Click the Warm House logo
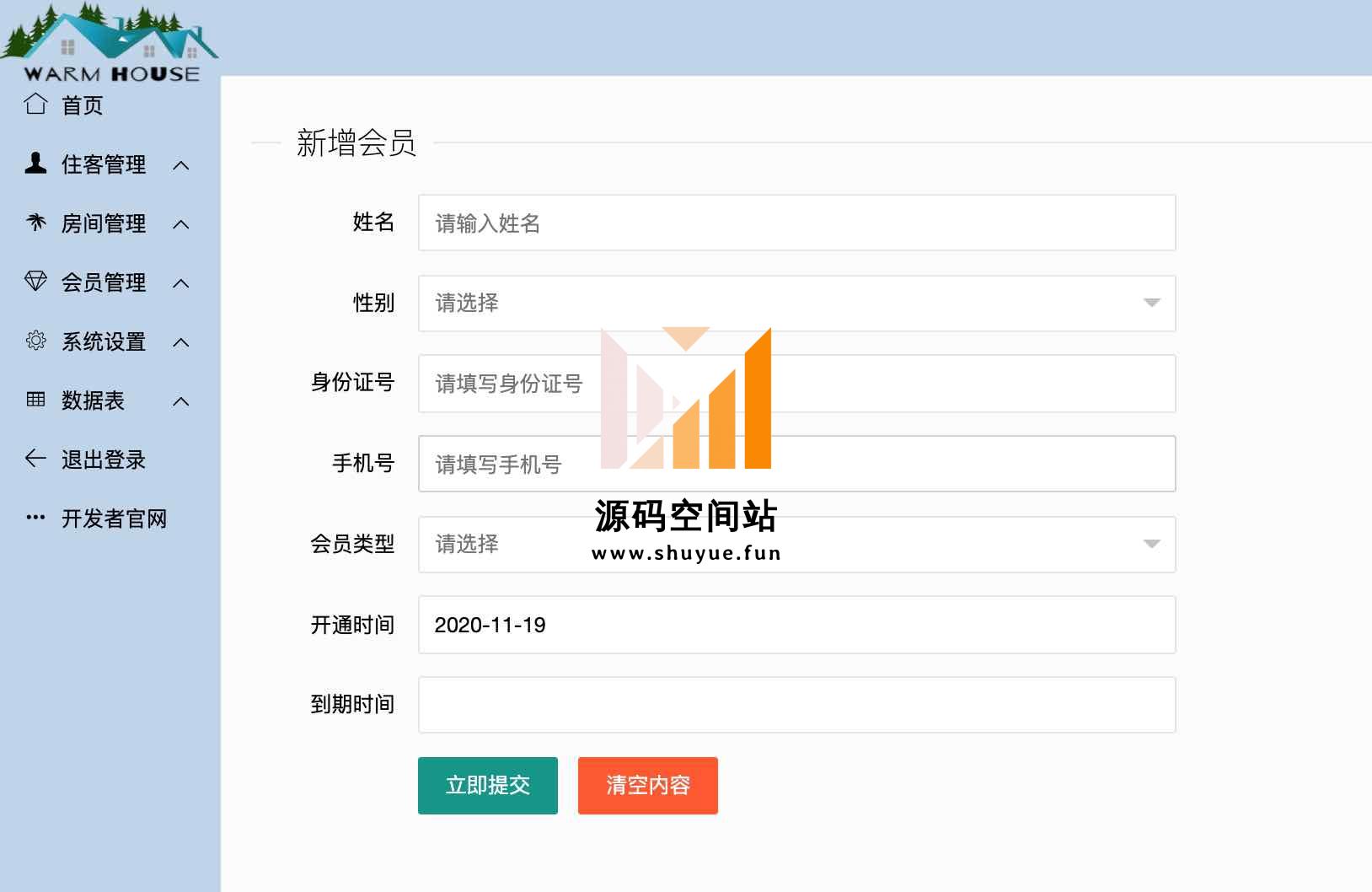 pos(110,42)
